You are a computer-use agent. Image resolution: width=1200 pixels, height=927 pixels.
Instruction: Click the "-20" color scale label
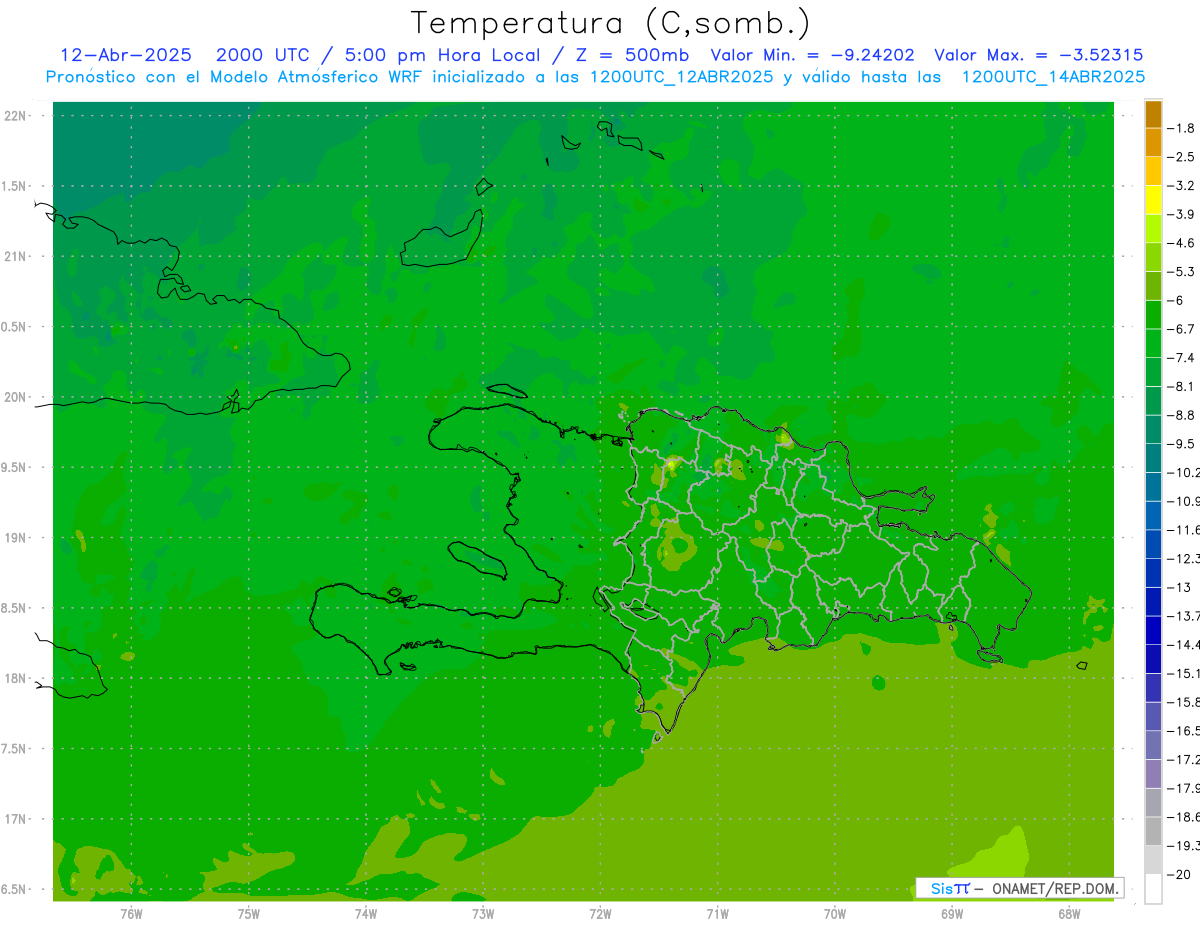(1178, 874)
